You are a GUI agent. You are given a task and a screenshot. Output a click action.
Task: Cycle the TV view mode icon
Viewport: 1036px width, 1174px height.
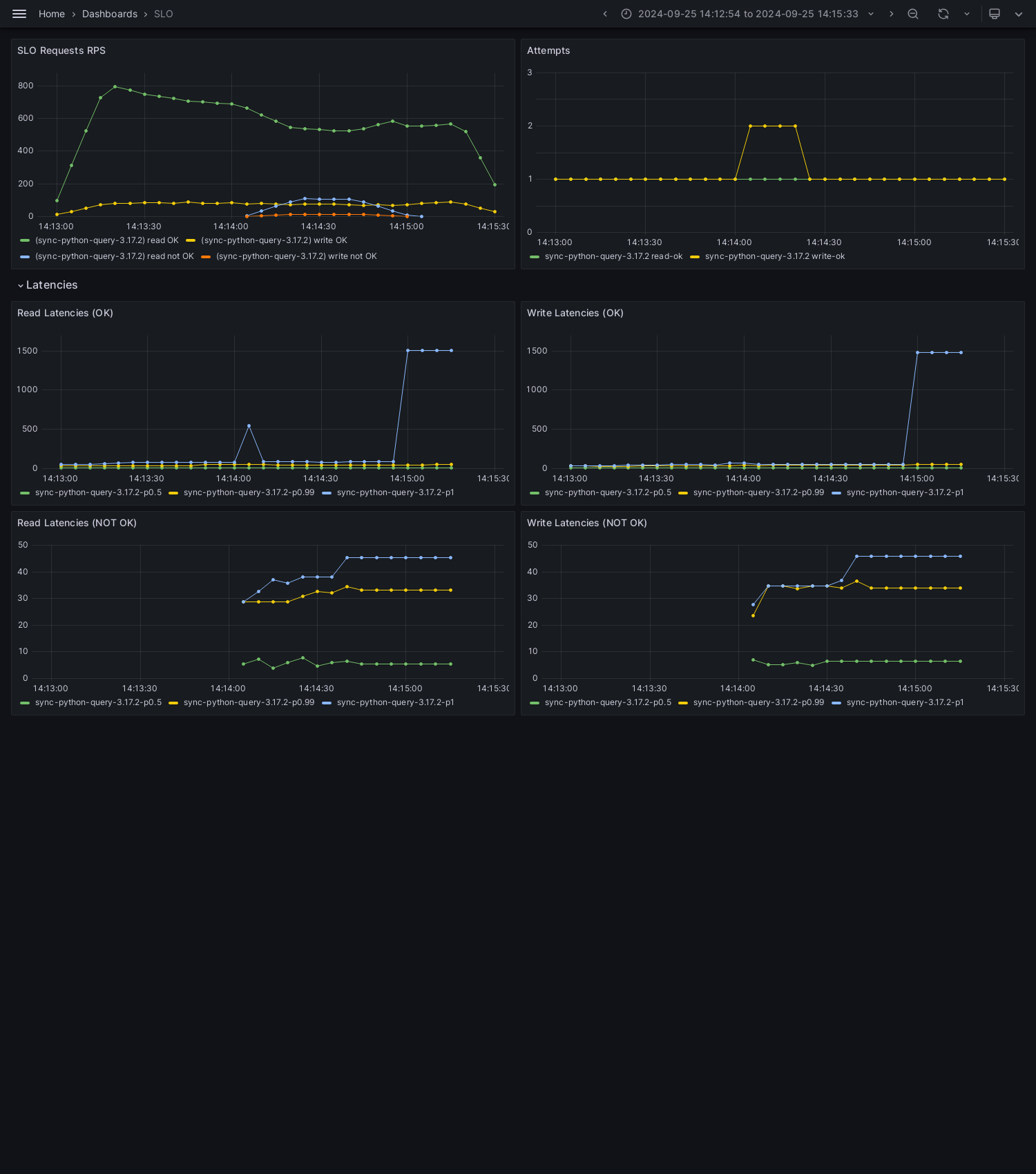pyautogui.click(x=995, y=14)
